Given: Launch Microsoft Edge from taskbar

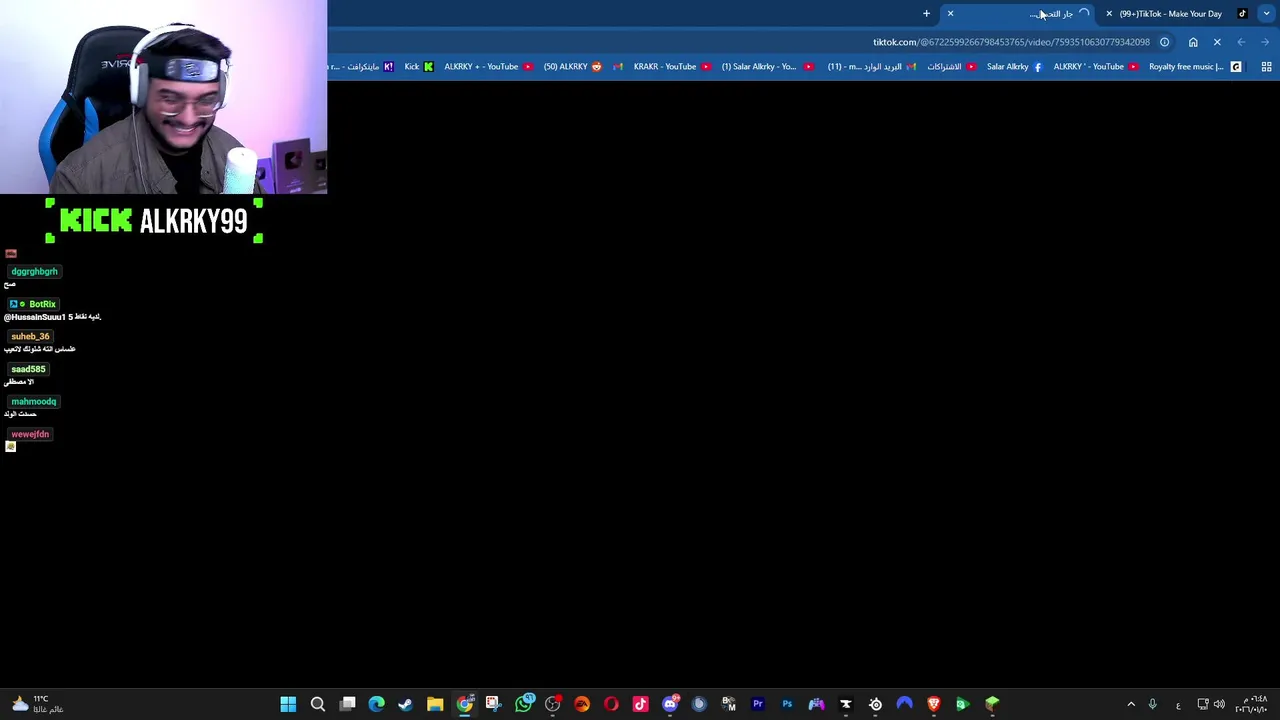Looking at the screenshot, I should coord(376,704).
